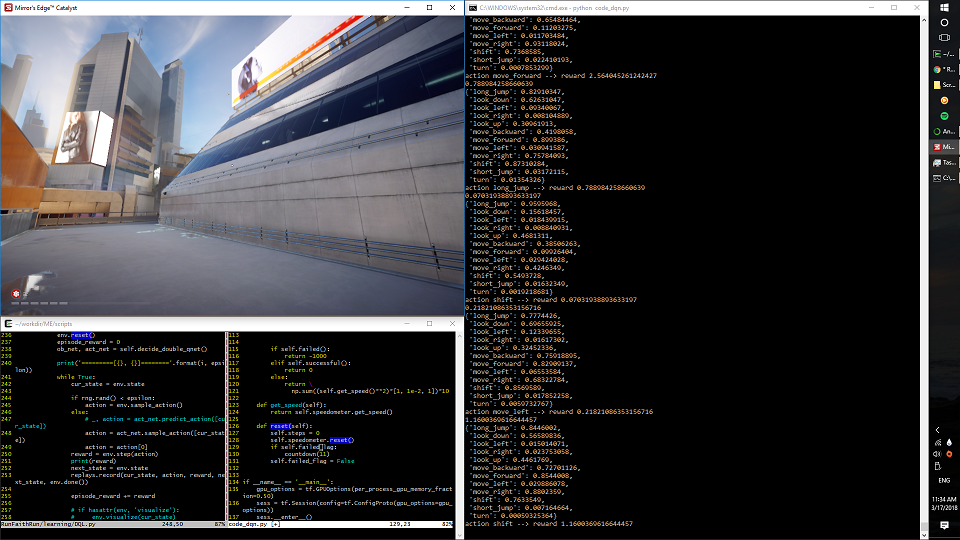The height and width of the screenshot is (540, 960).
Task: Open clock showing 11:34 AM
Action: 944,503
